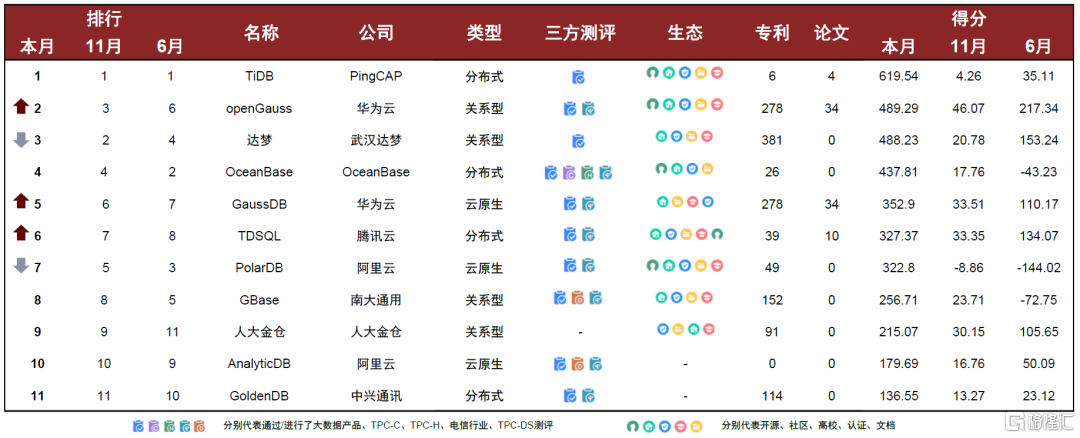The image size is (1080, 438).
Task: Click the score value 619.54
Action: [x=899, y=76]
